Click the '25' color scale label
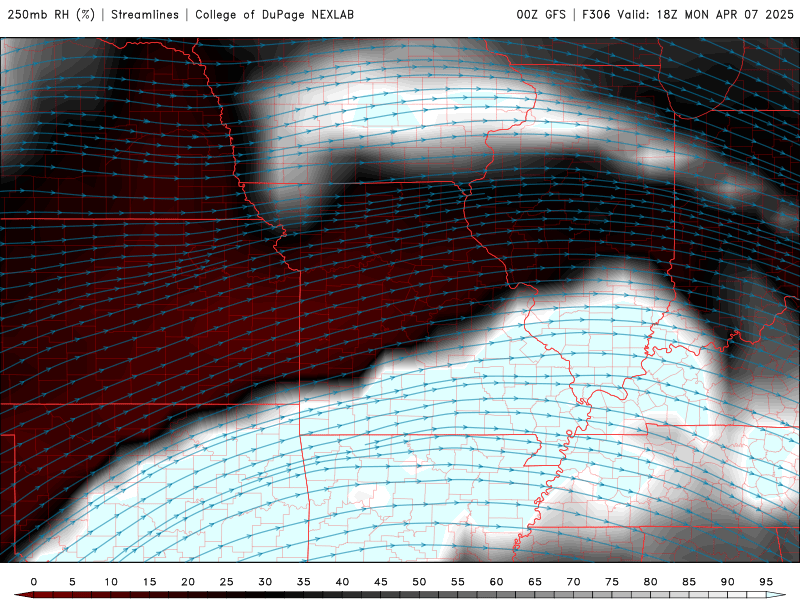 (227, 582)
